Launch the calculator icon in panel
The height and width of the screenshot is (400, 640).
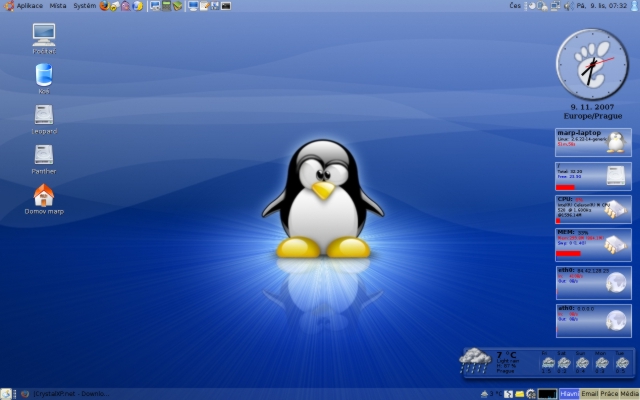coord(166,6)
